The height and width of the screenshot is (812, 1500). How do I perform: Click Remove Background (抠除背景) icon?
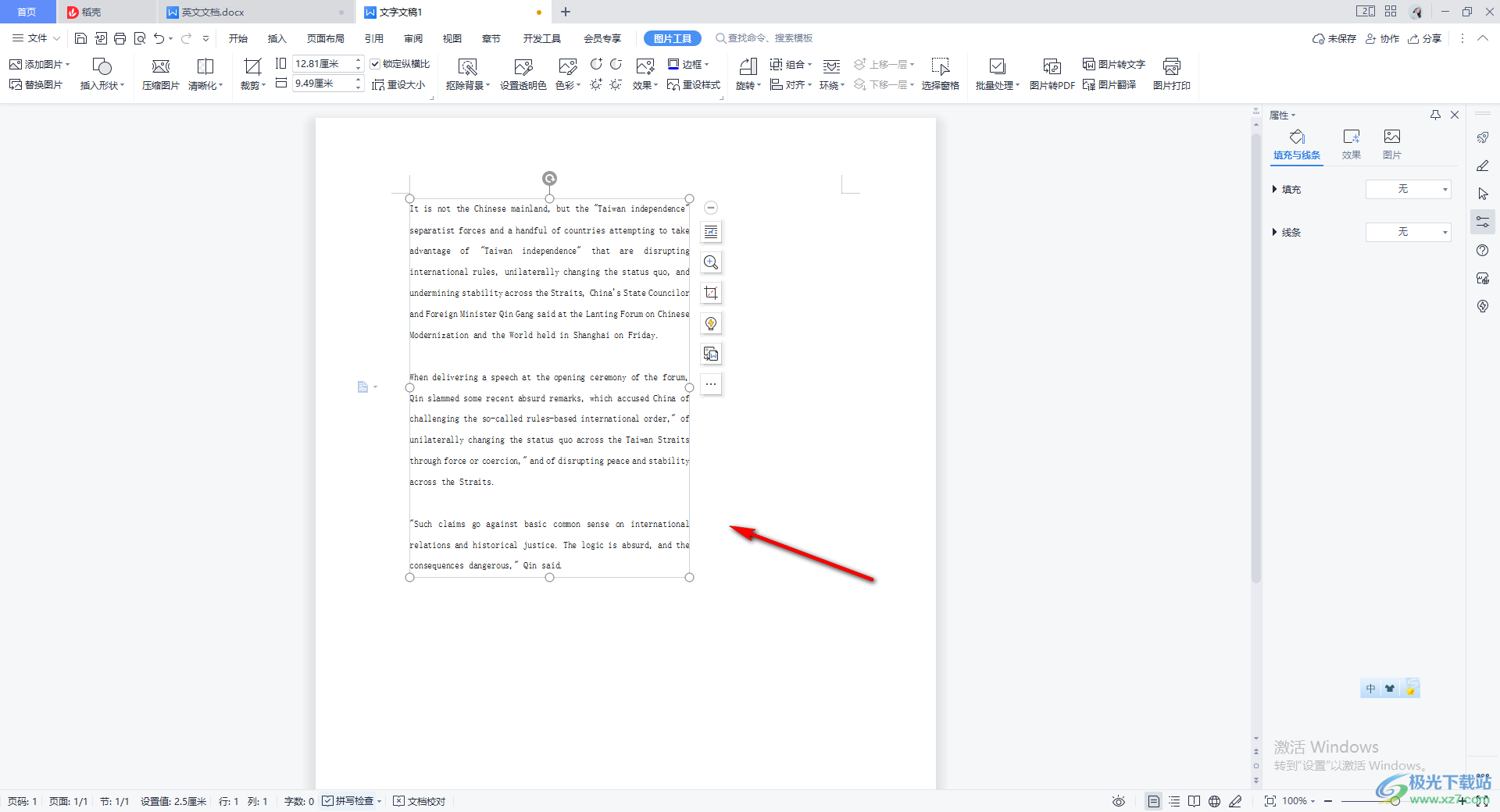[467, 74]
